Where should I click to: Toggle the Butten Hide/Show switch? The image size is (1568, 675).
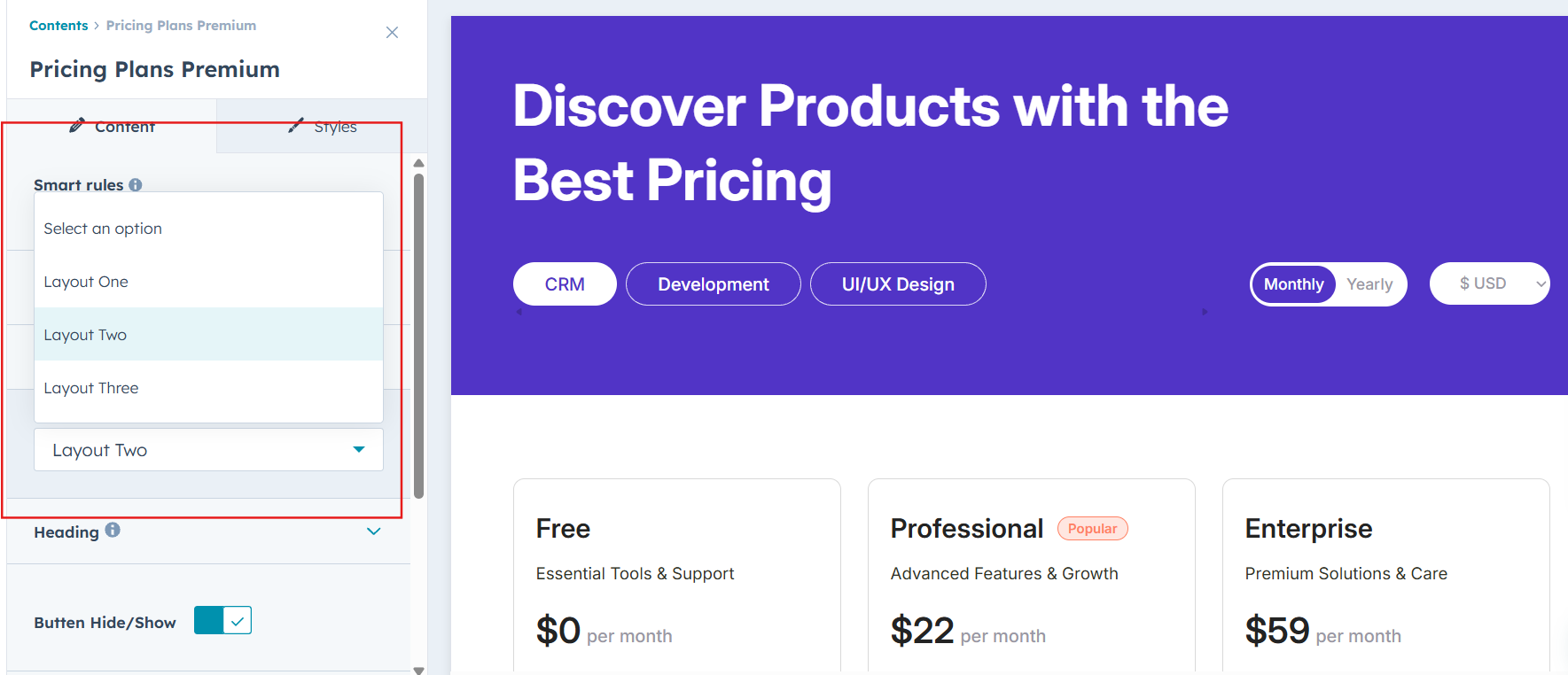tap(222, 621)
